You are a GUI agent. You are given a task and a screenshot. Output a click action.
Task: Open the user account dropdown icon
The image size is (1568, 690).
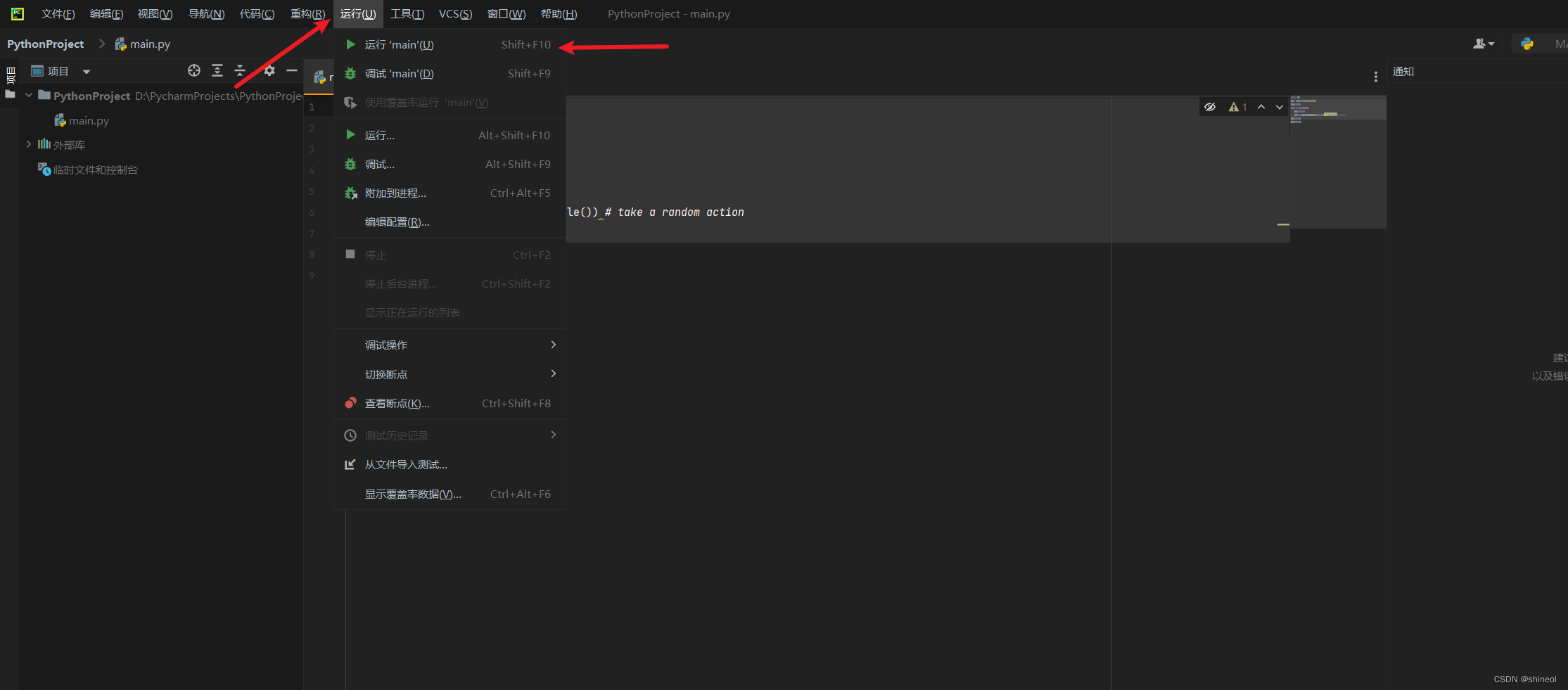(x=1483, y=44)
